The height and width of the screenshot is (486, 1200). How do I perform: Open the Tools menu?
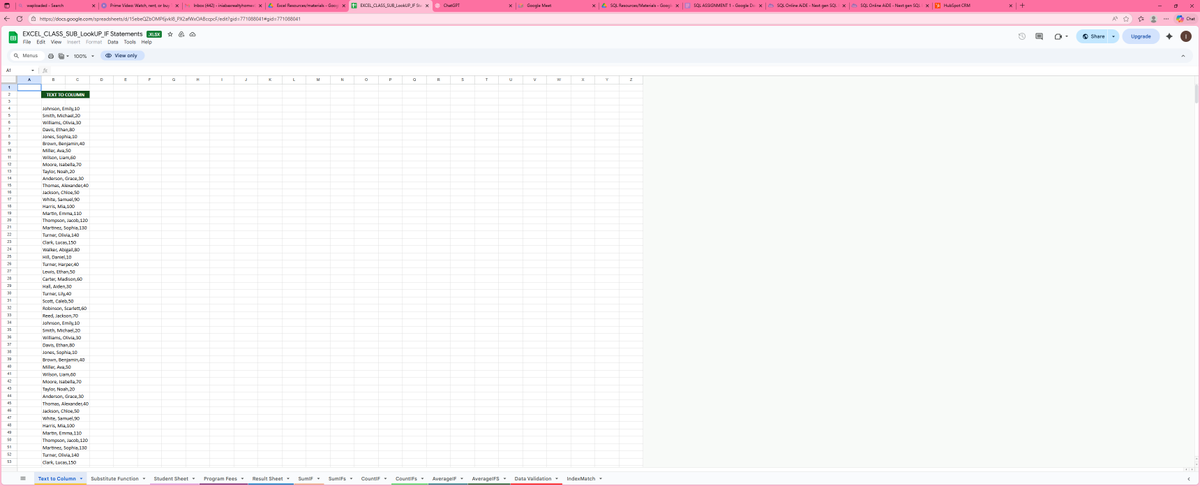pos(130,42)
